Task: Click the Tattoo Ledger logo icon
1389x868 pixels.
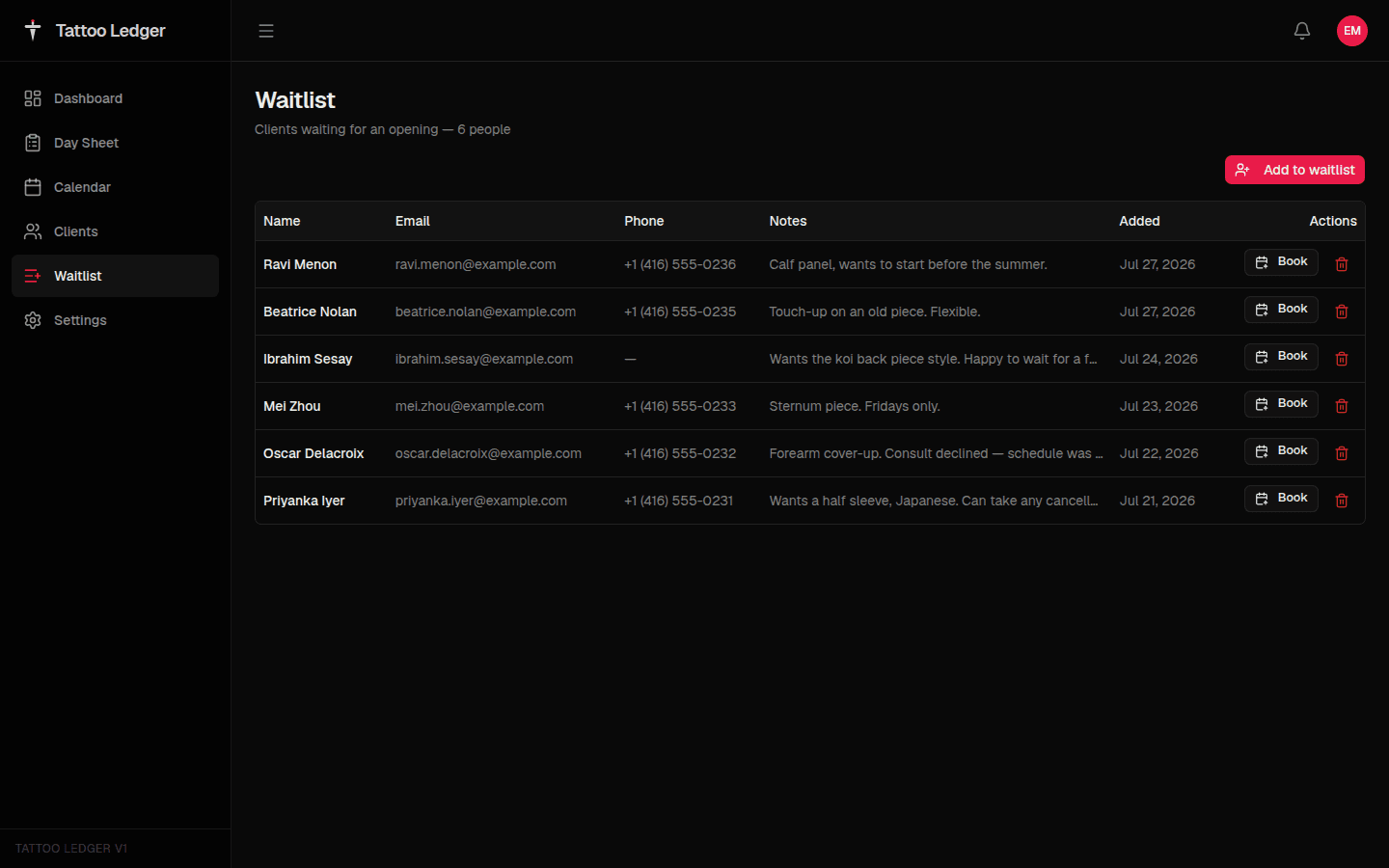Action: 33,31
